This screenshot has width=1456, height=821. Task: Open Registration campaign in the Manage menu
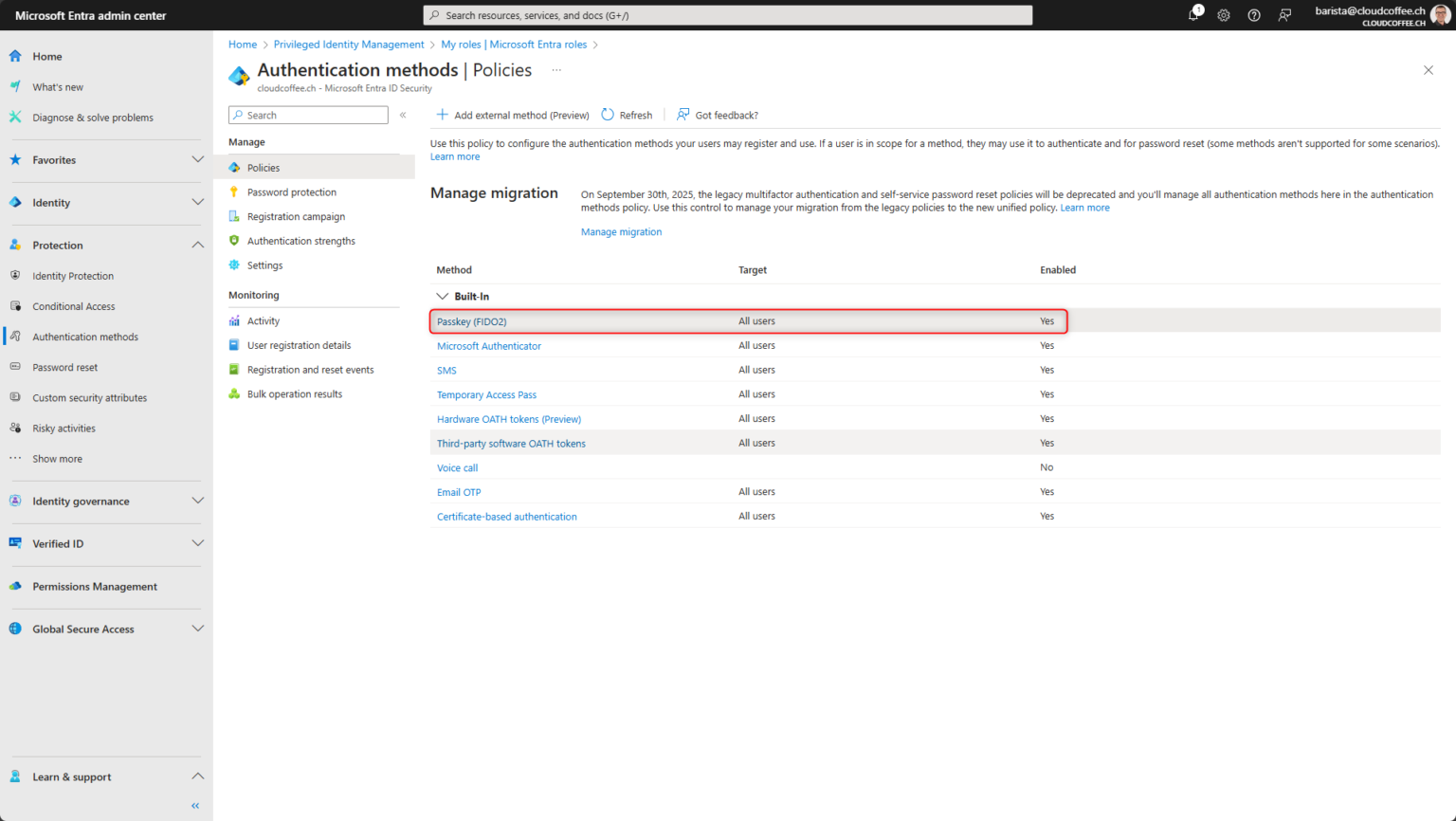click(296, 216)
